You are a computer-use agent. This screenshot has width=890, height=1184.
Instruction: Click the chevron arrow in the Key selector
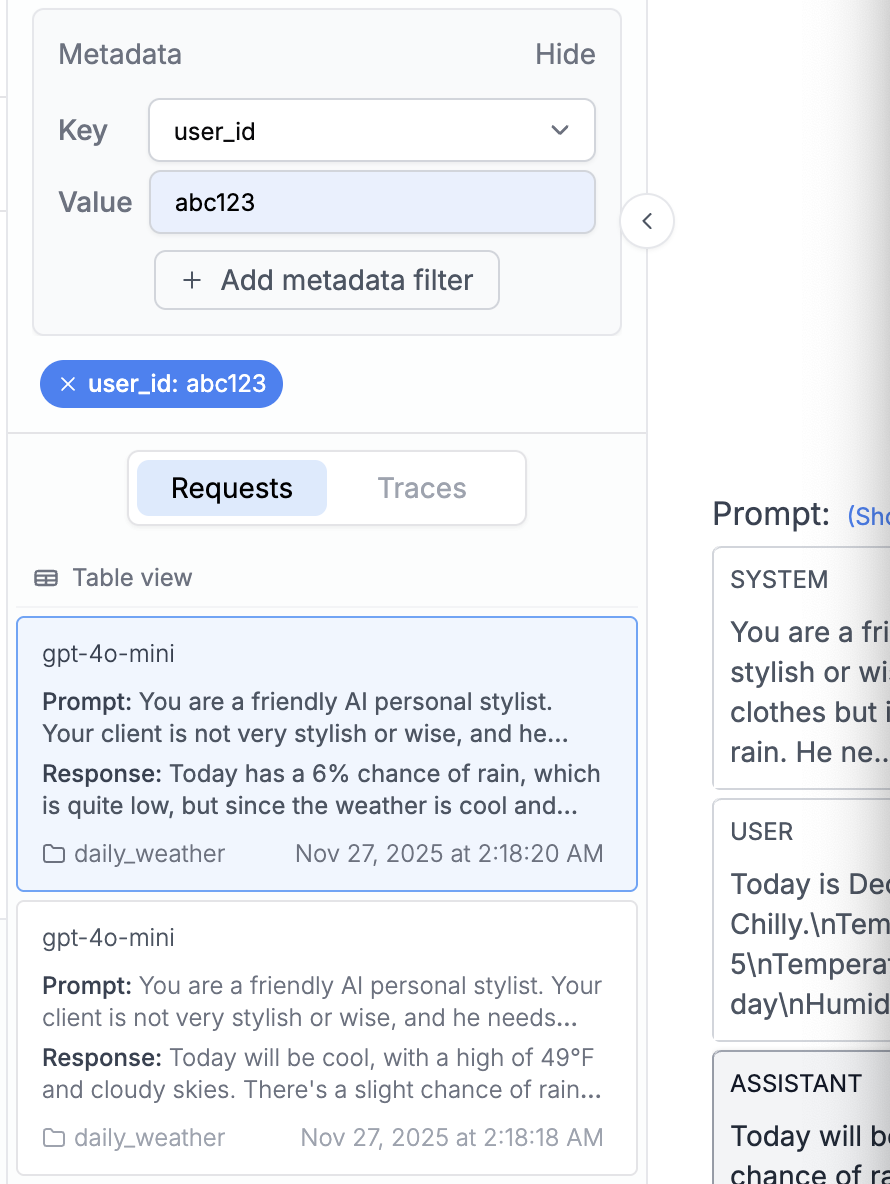pyautogui.click(x=560, y=130)
